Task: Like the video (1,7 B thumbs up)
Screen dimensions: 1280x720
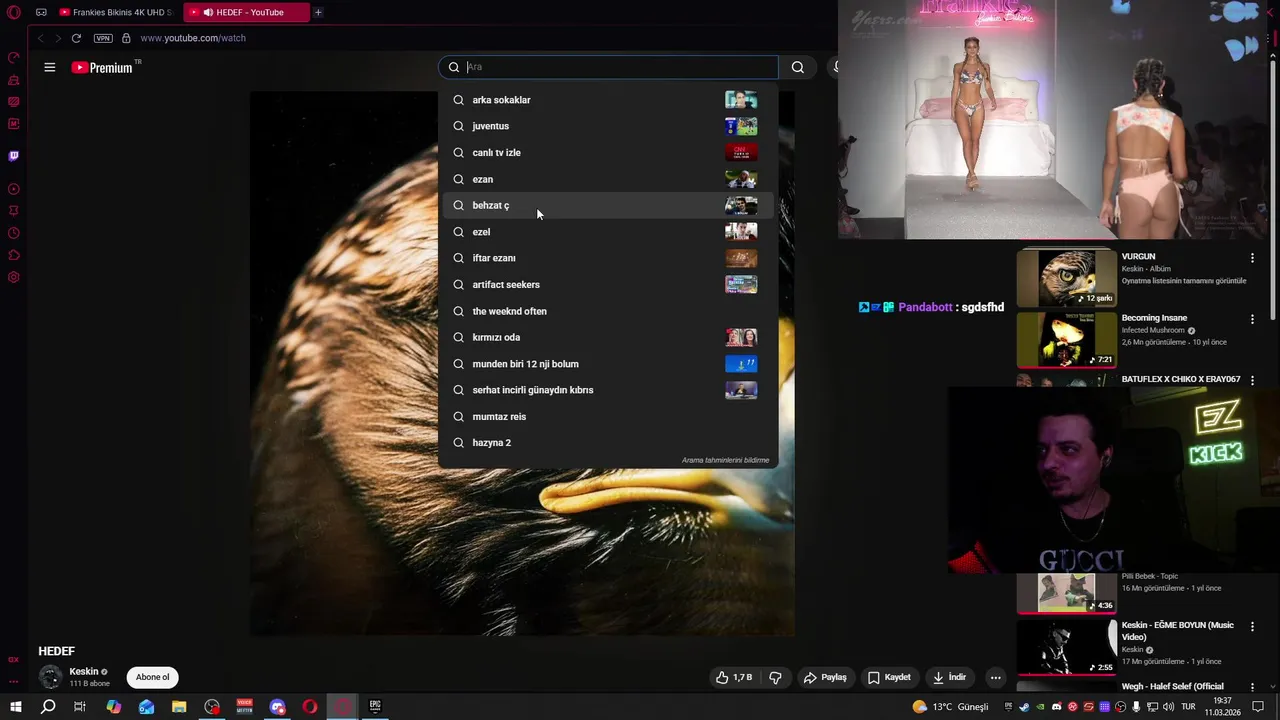Action: coord(733,677)
